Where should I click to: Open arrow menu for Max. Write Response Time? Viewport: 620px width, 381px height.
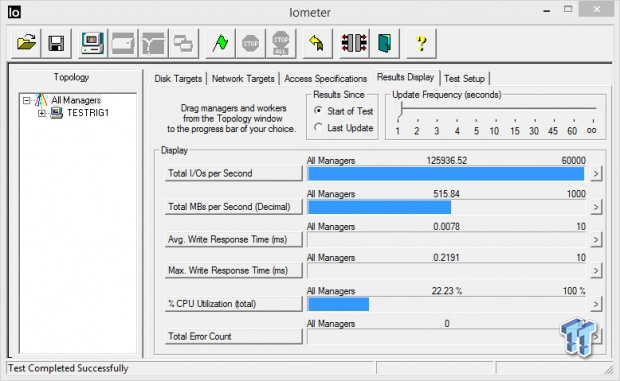click(596, 271)
